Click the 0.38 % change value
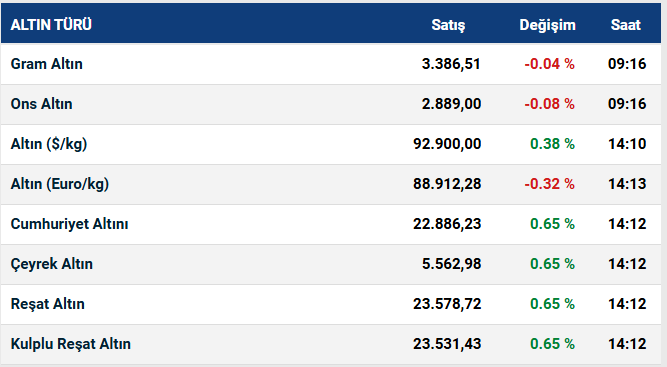The image size is (667, 367). 552,144
